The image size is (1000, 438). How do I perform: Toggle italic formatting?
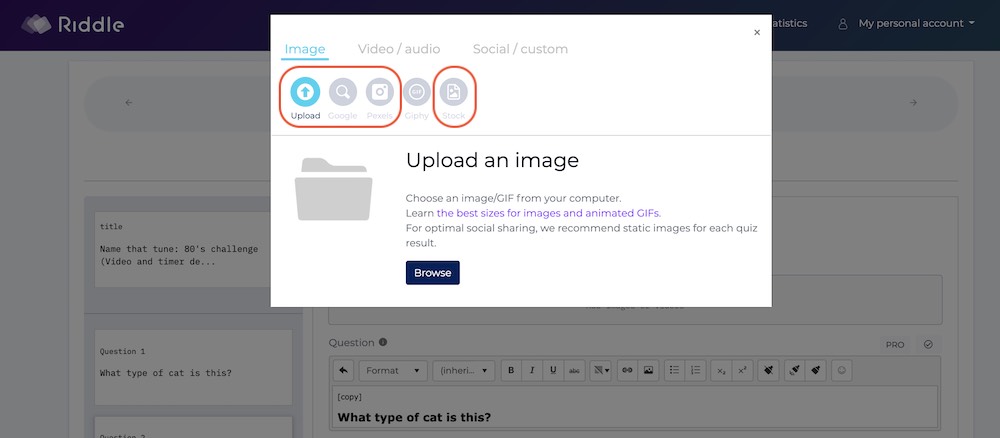click(x=532, y=370)
